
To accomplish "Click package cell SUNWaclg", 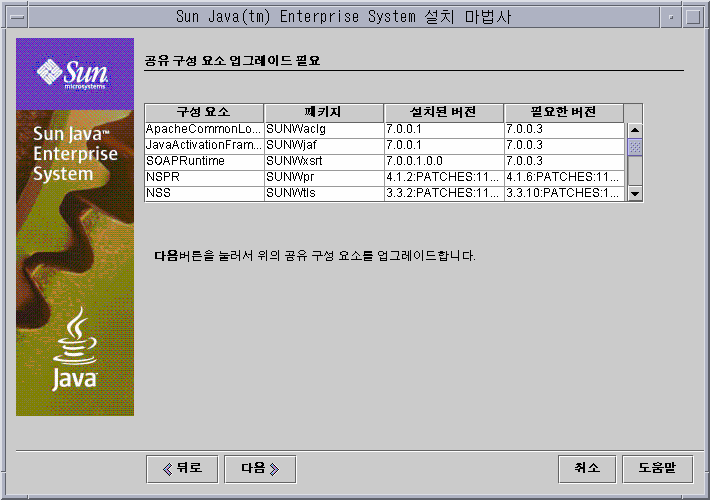I will coord(324,130).
